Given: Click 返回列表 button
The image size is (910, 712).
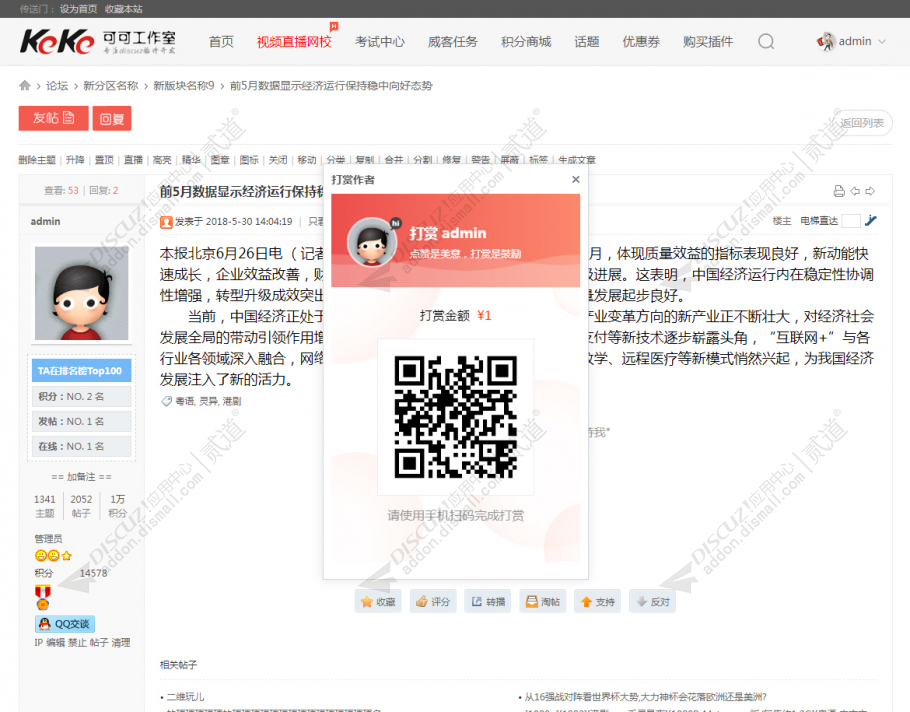Looking at the screenshot, I should point(861,123).
